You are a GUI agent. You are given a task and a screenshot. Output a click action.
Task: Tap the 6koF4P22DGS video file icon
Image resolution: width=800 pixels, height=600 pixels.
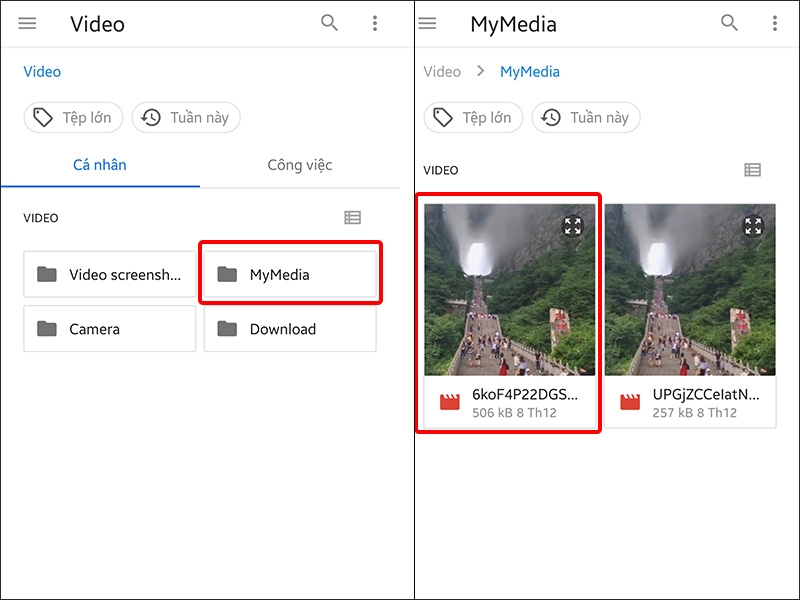(449, 402)
